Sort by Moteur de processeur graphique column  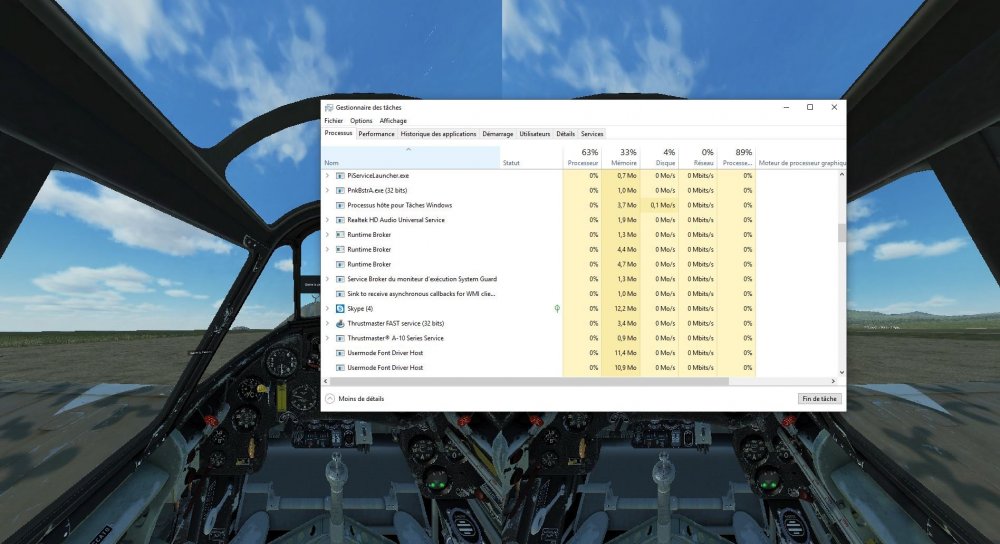(x=801, y=158)
